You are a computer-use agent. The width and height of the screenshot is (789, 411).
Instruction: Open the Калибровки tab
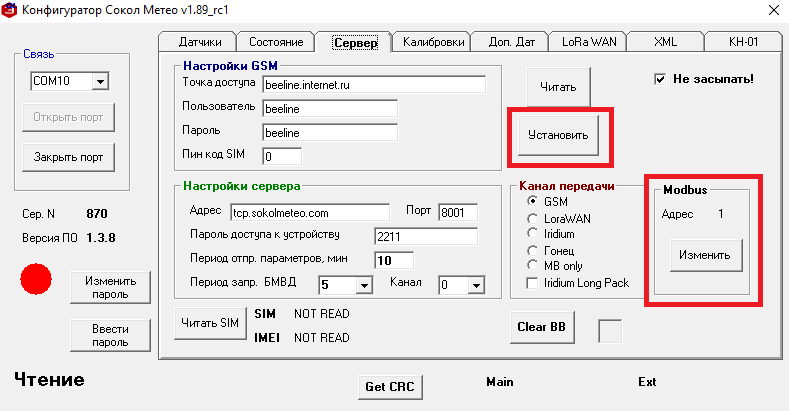coord(433,42)
